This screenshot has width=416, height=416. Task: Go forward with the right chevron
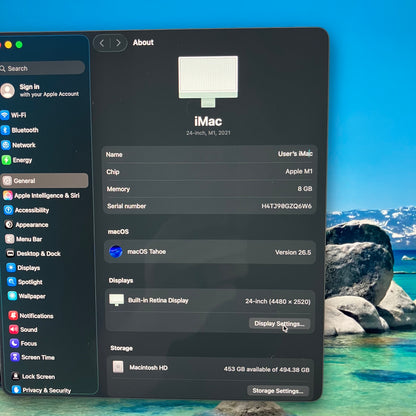point(118,43)
